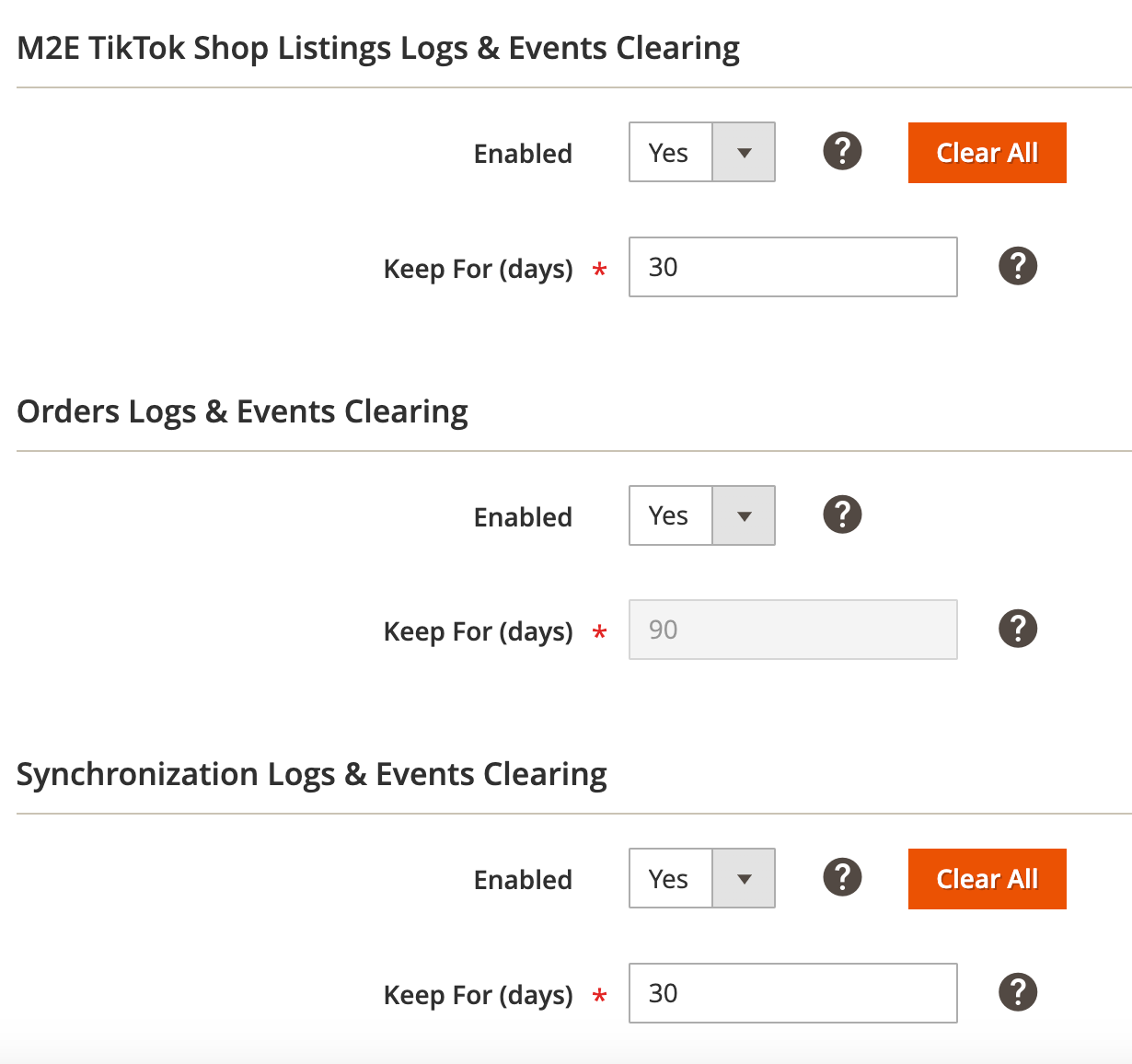The height and width of the screenshot is (1064, 1132).
Task: Open Enabled dropdown for Synchronization Logs
Action: click(x=702, y=878)
